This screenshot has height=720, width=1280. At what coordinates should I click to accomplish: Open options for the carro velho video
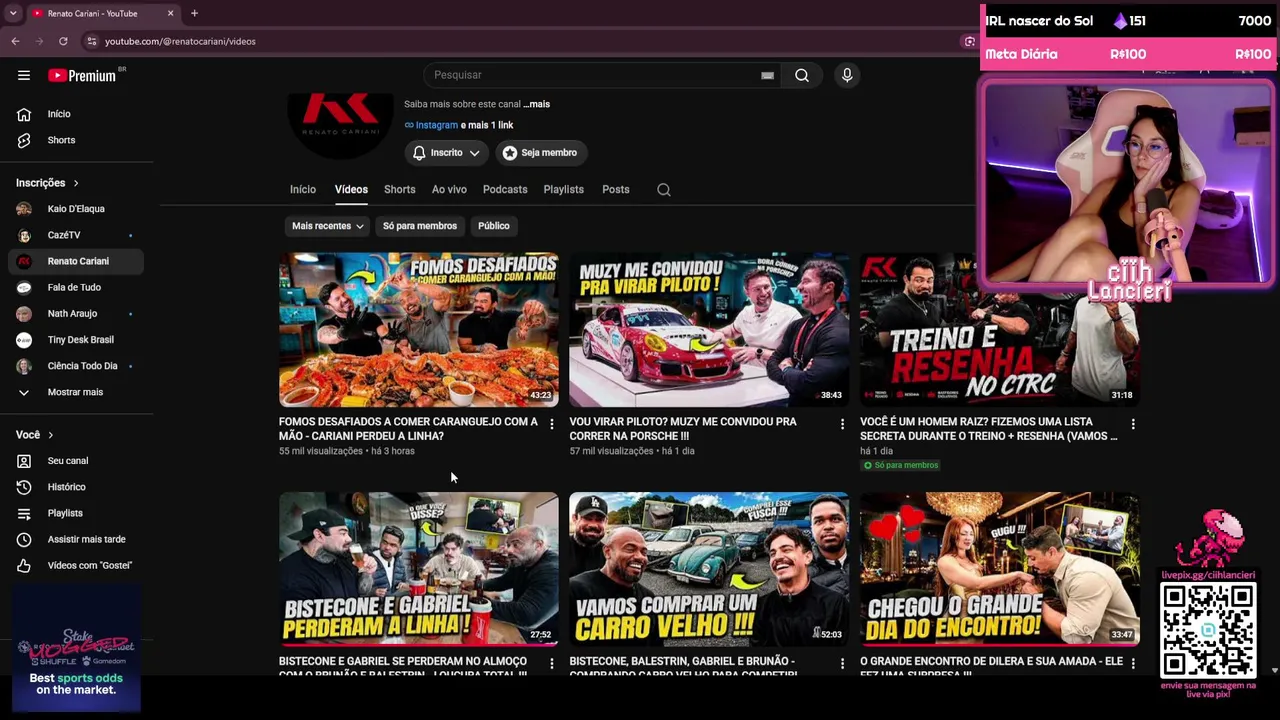click(842, 663)
